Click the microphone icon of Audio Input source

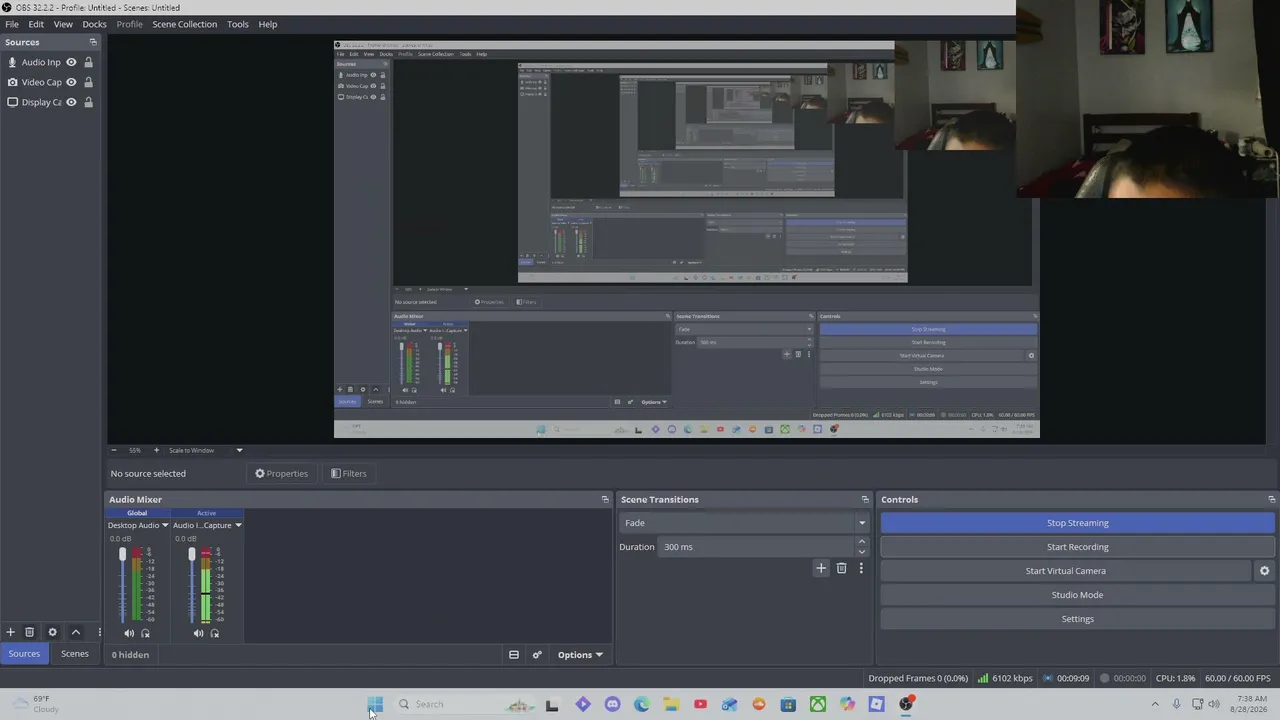tap(12, 62)
